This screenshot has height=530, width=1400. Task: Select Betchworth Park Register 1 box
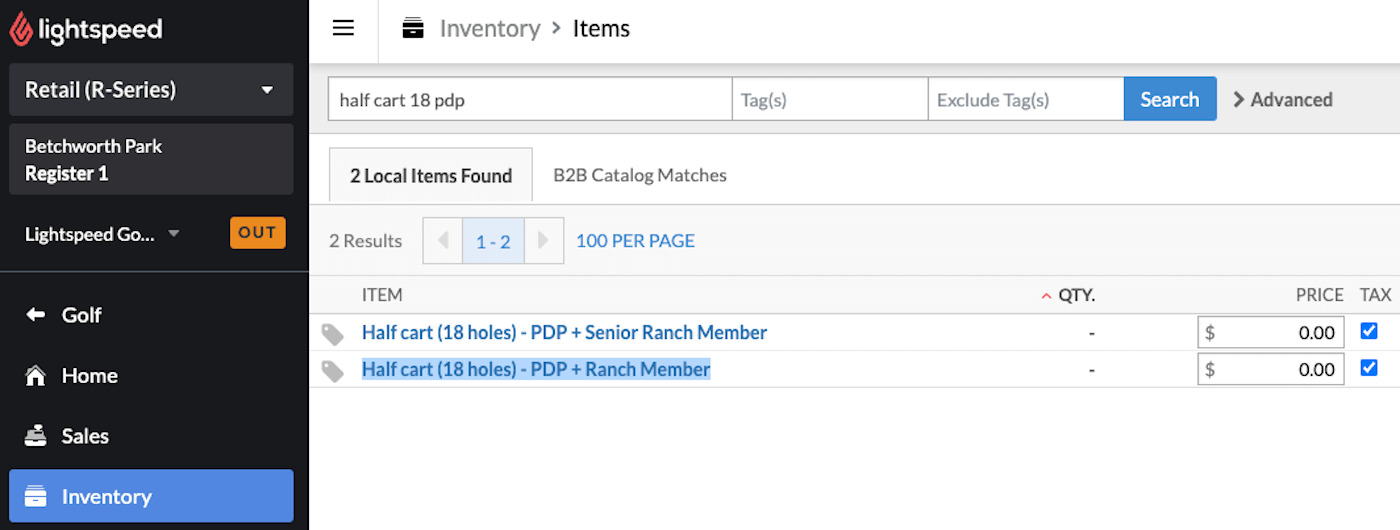tap(151, 159)
